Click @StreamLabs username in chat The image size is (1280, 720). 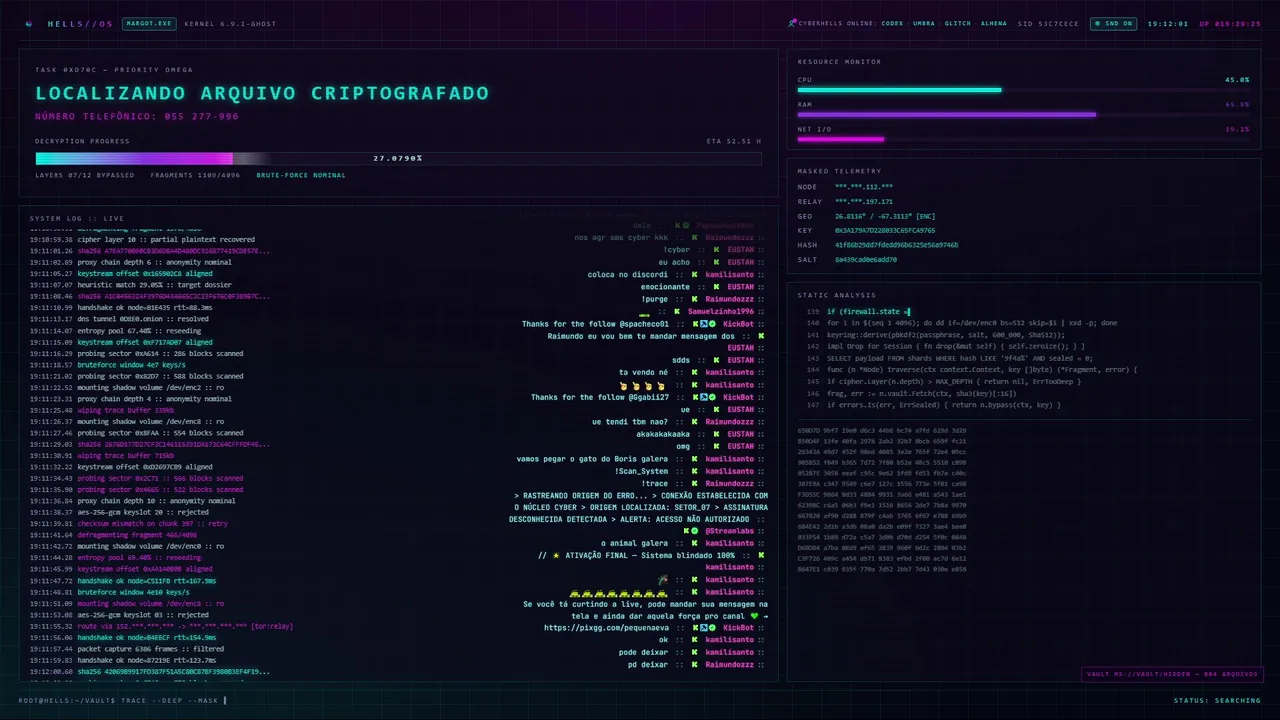click(729, 531)
